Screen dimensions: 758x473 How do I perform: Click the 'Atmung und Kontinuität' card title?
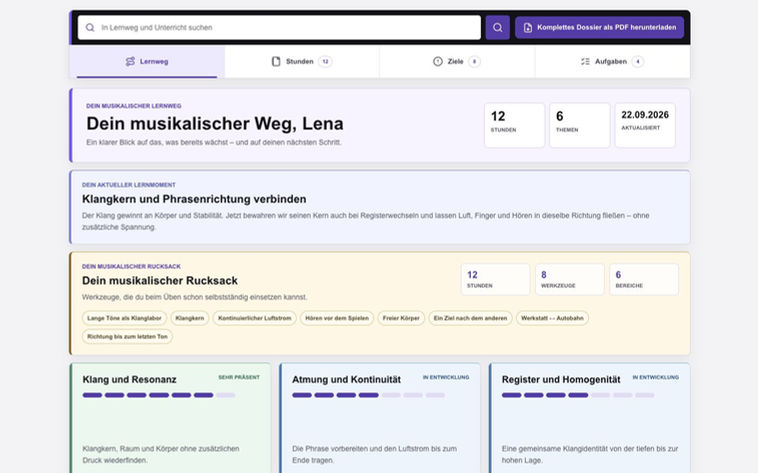[x=346, y=380]
